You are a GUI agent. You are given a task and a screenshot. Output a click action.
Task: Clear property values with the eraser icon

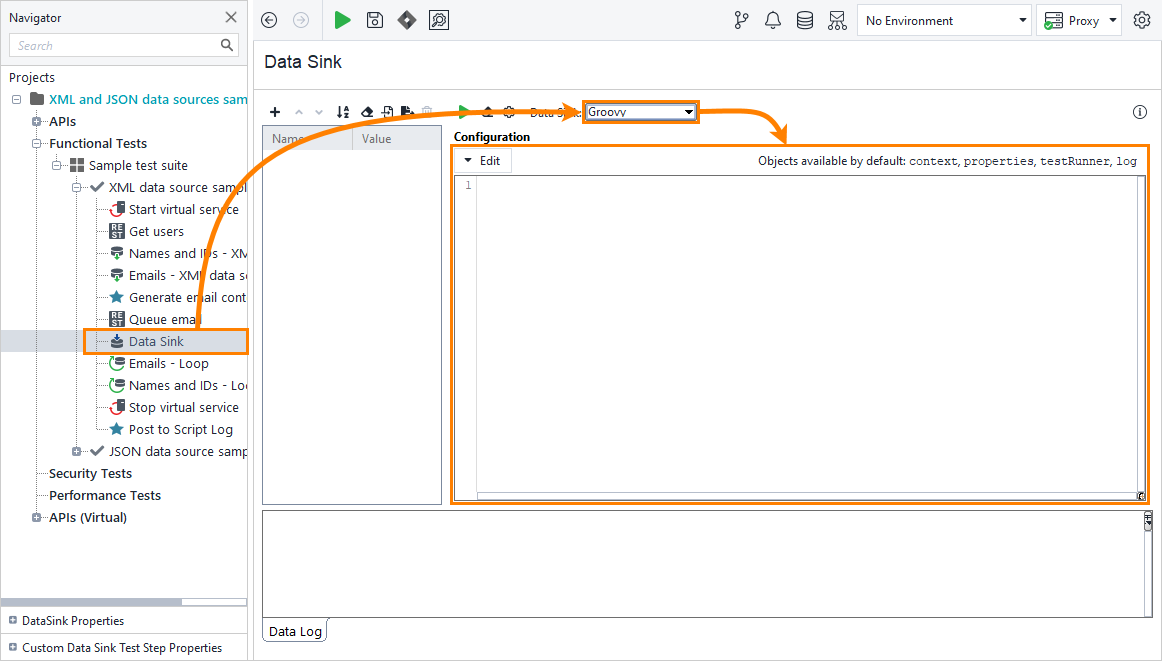click(366, 112)
